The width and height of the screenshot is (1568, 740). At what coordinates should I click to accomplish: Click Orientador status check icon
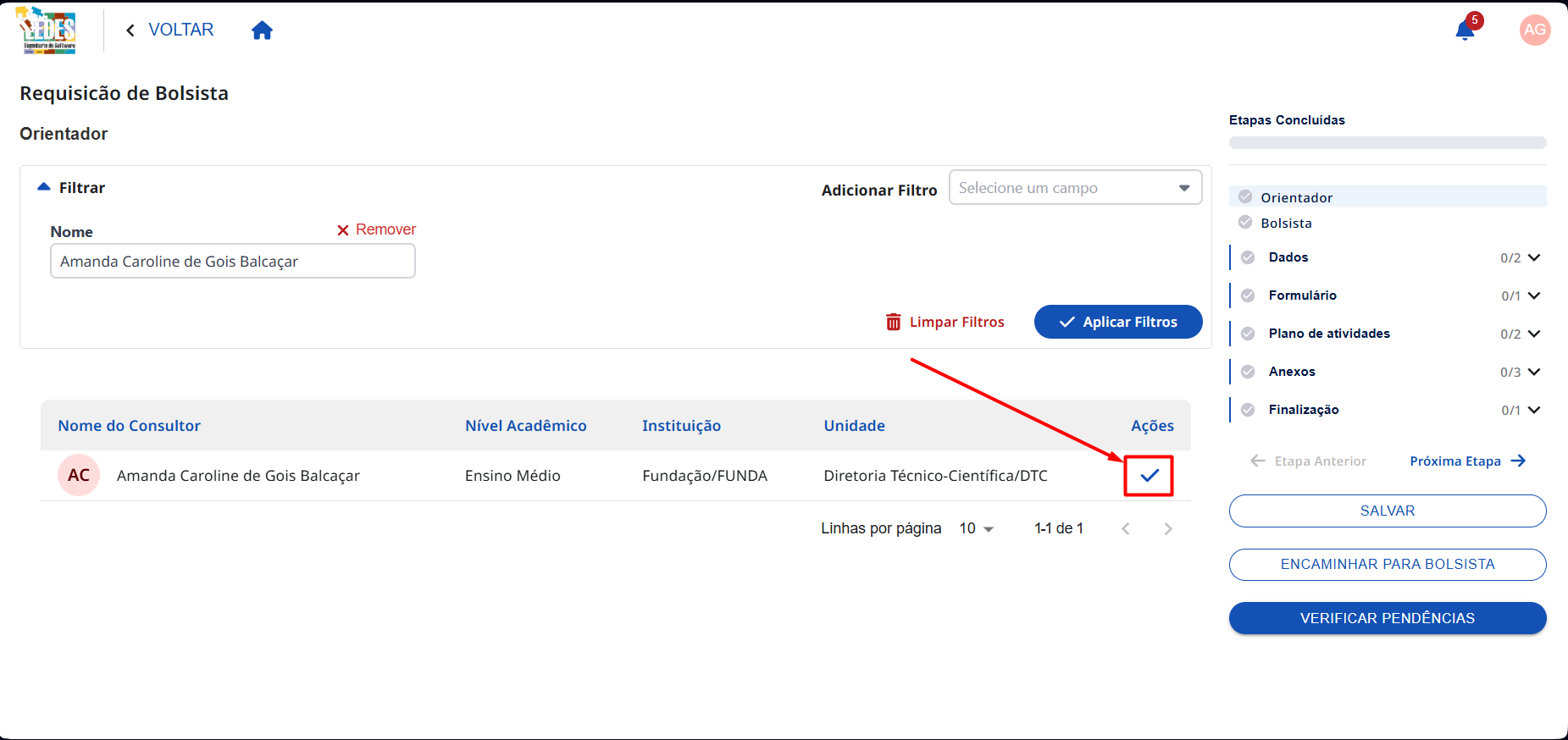[x=1245, y=196]
